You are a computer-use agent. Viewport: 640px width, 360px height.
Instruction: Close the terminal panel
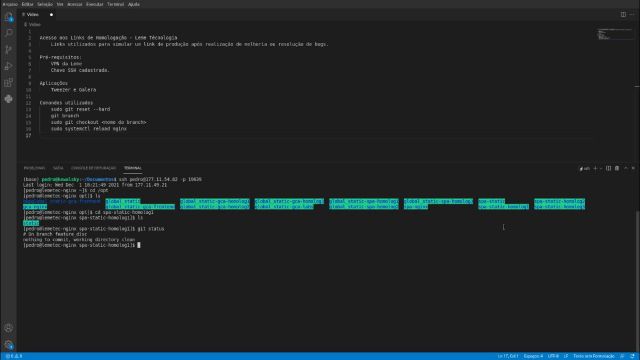pyautogui.click(x=633, y=168)
